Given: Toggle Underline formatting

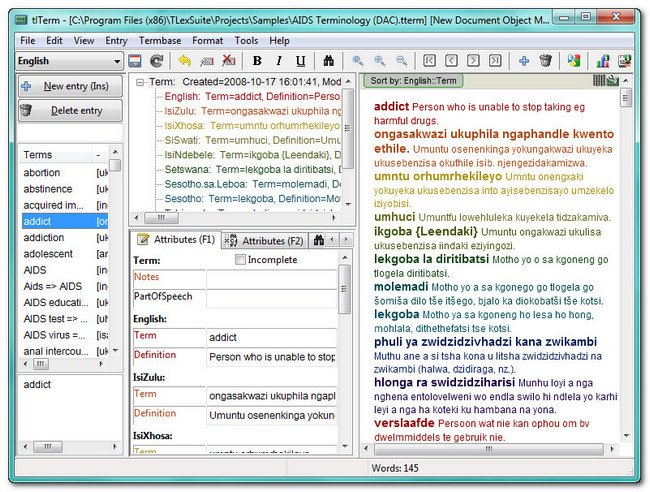Looking at the screenshot, I should point(301,61).
